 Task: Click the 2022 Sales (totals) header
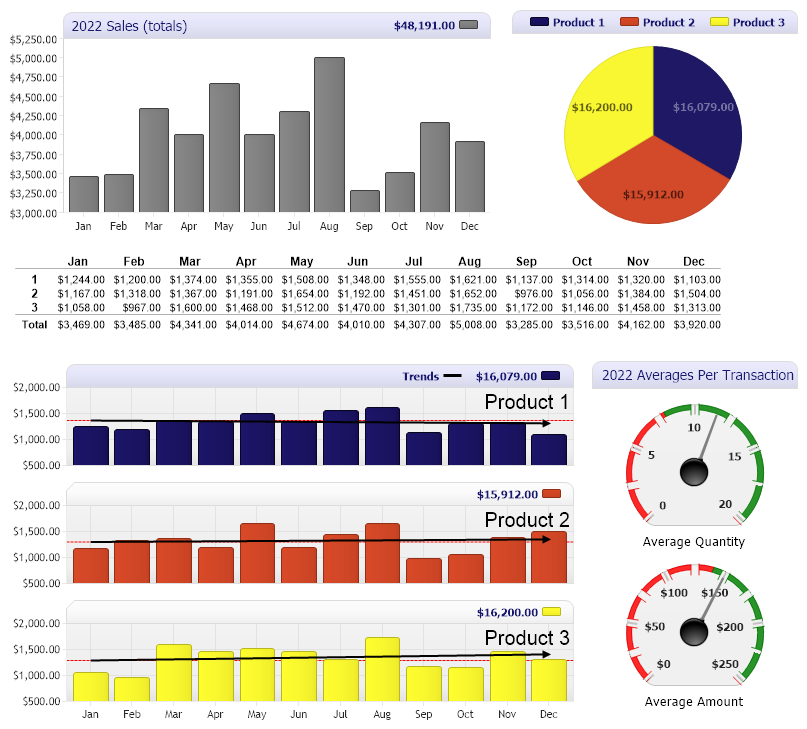tap(129, 26)
